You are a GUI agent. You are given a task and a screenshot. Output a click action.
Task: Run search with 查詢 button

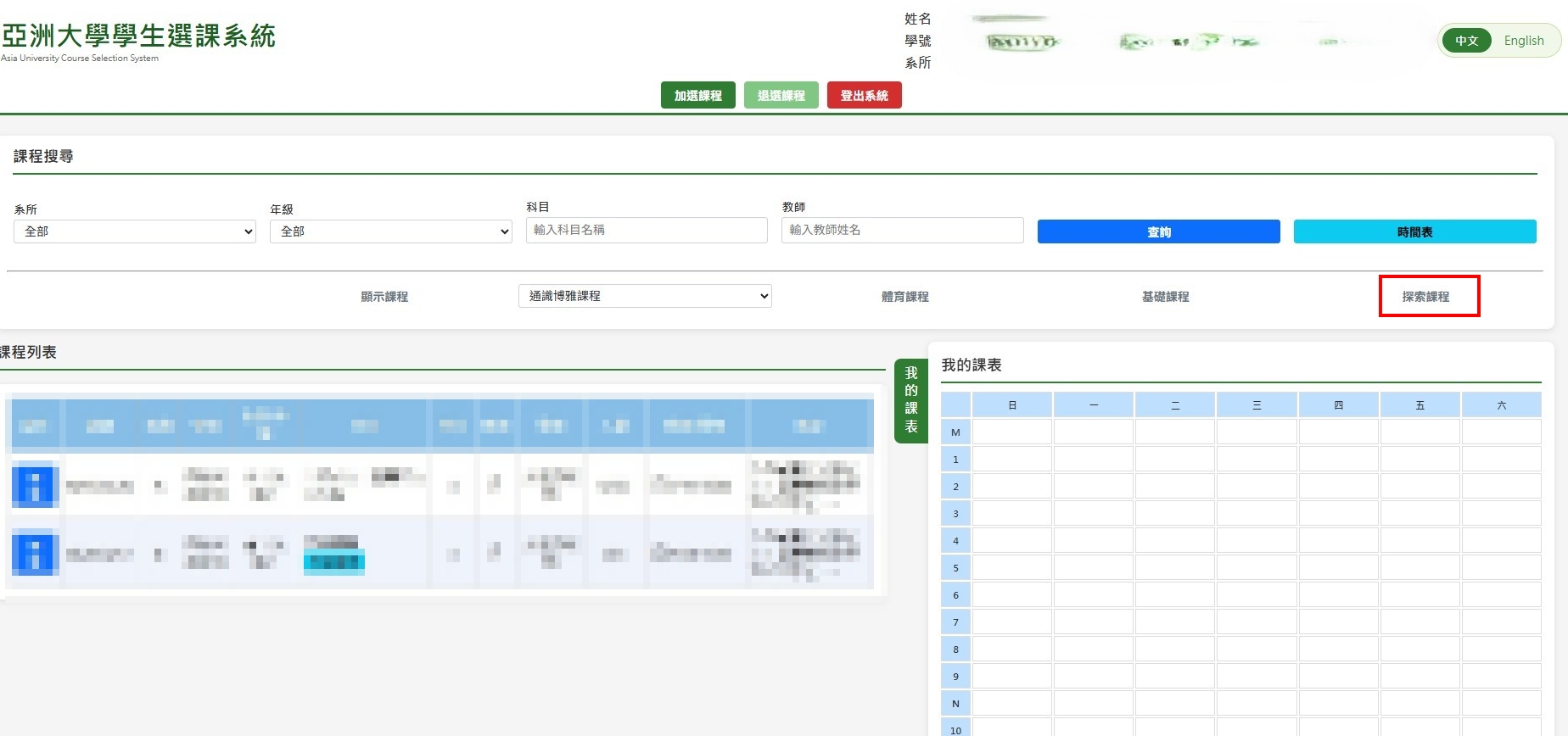(x=1158, y=231)
